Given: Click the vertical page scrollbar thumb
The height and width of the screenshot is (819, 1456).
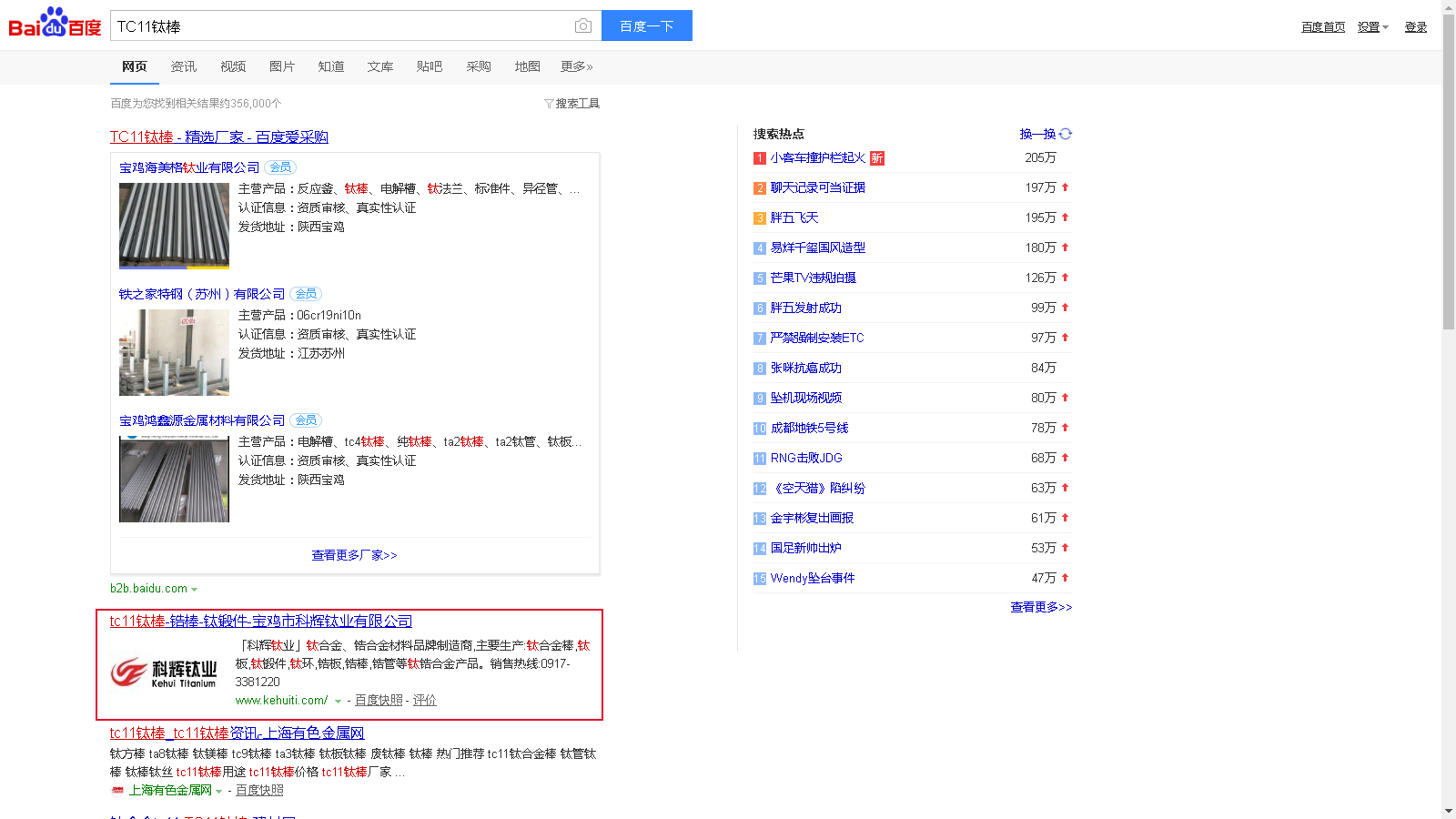Looking at the screenshot, I should click(x=1449, y=171).
